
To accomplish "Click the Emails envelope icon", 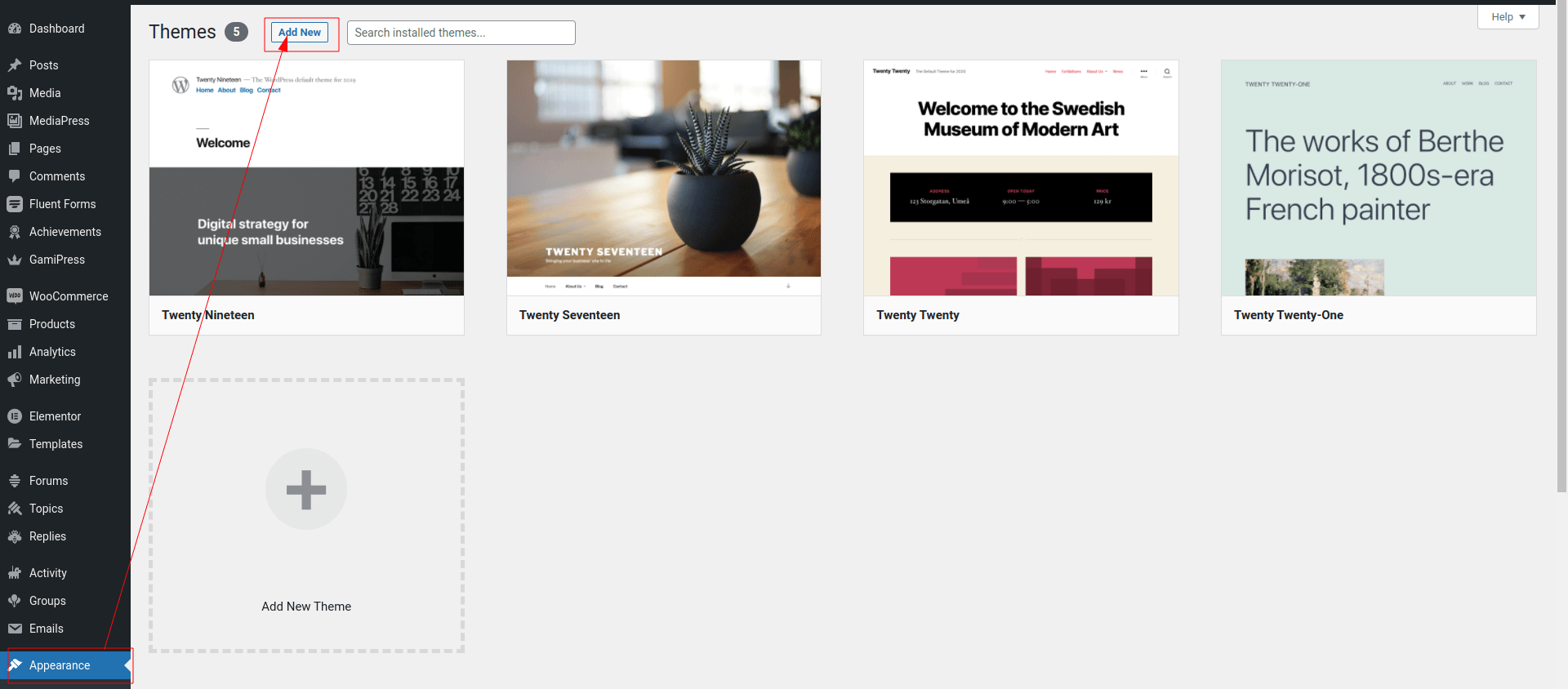I will [x=15, y=629].
